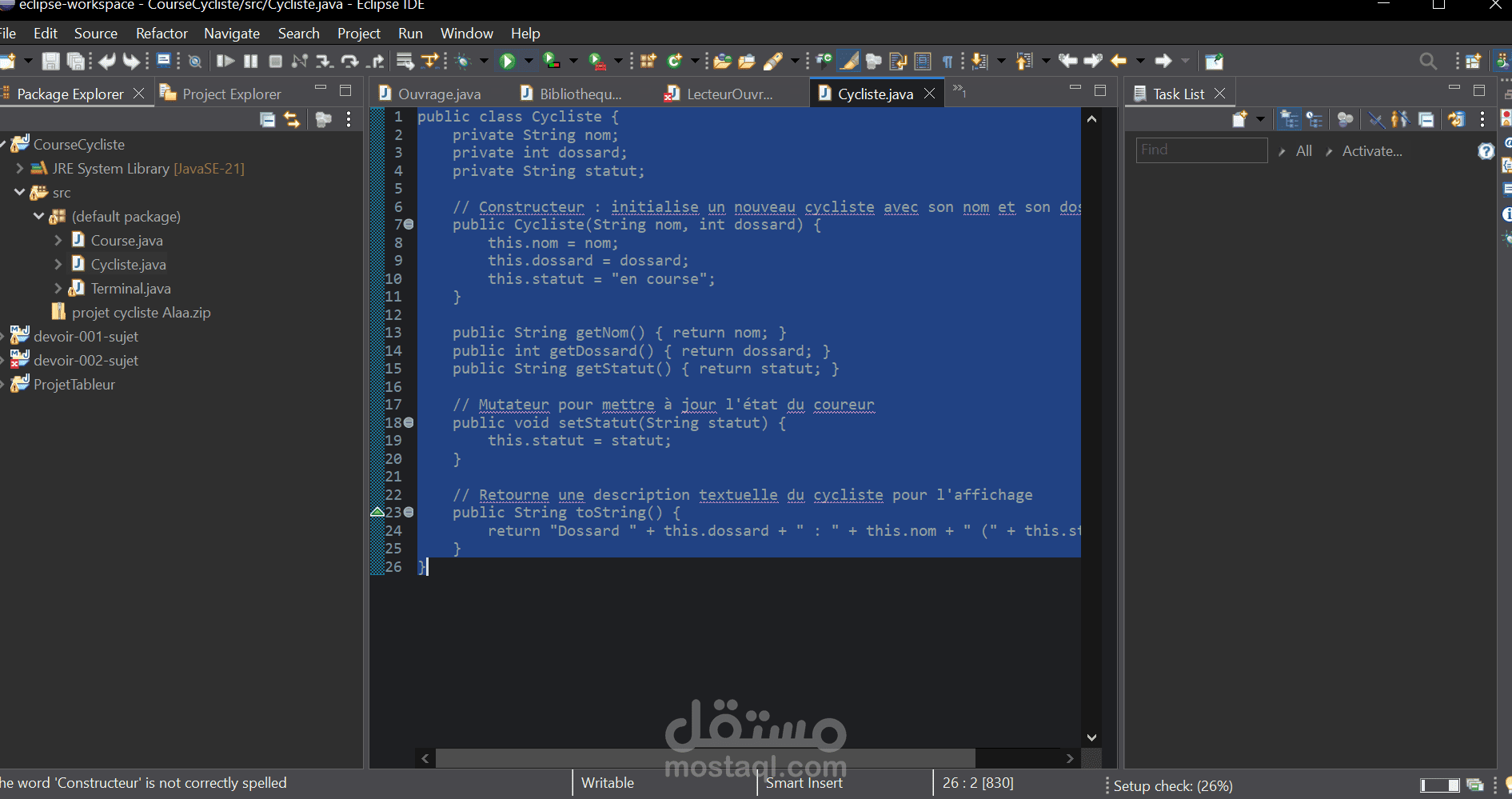The height and width of the screenshot is (799, 1512).
Task: Click the Save All icon
Action: 76,61
